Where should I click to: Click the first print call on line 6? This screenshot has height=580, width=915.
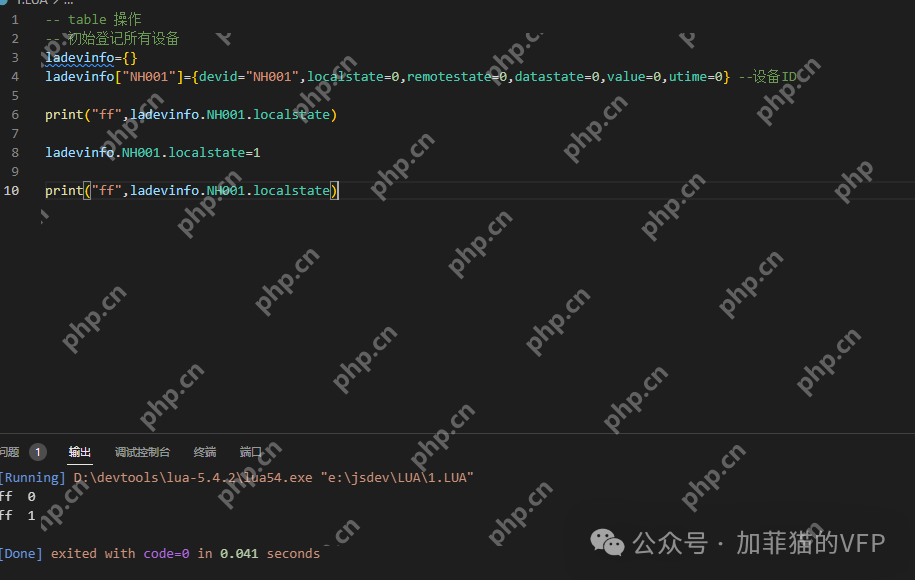(64, 114)
